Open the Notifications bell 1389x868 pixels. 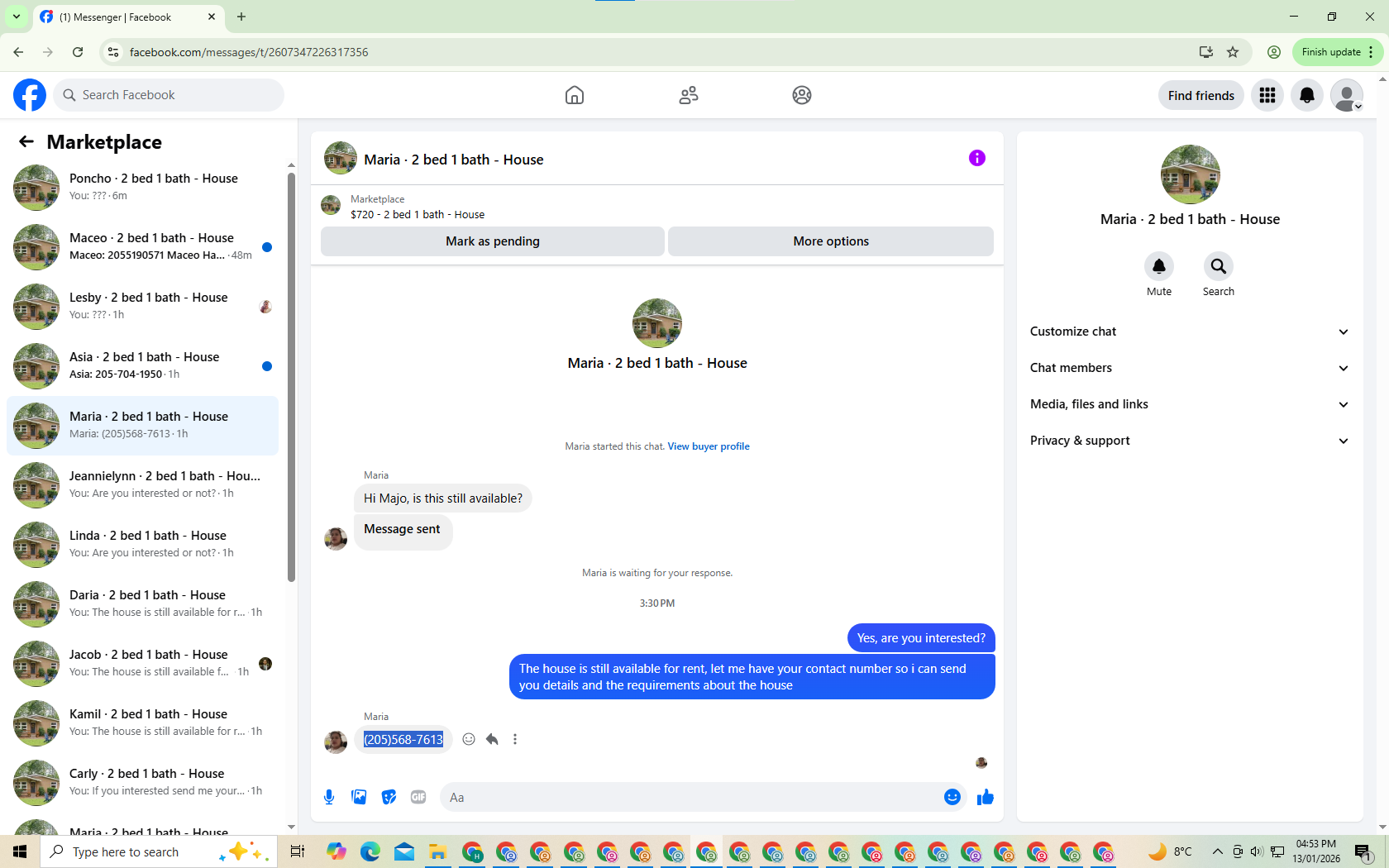[1307, 95]
